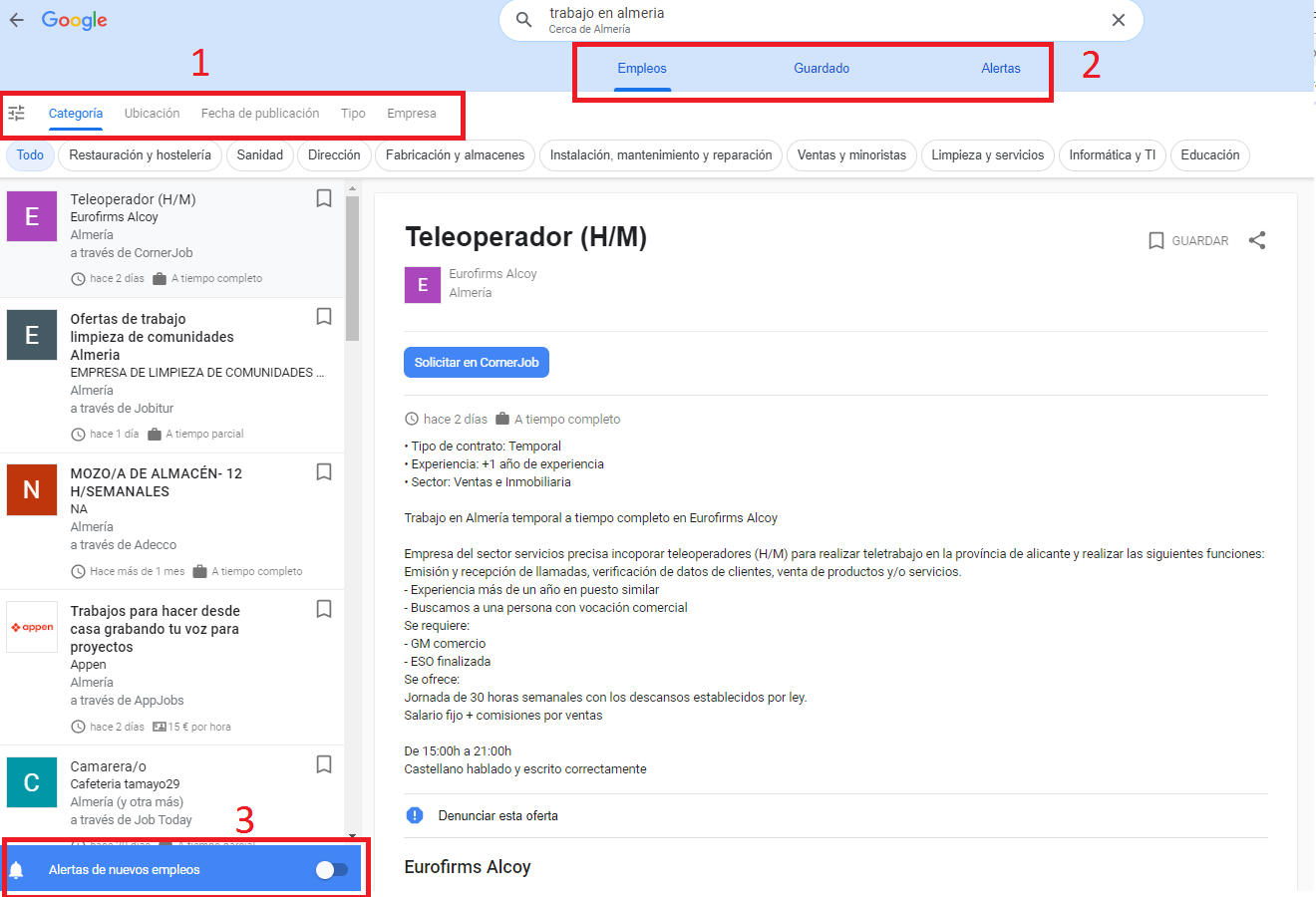The height and width of the screenshot is (897, 1316).
Task: Click 'a través de Jobitur' text
Action: [122, 409]
